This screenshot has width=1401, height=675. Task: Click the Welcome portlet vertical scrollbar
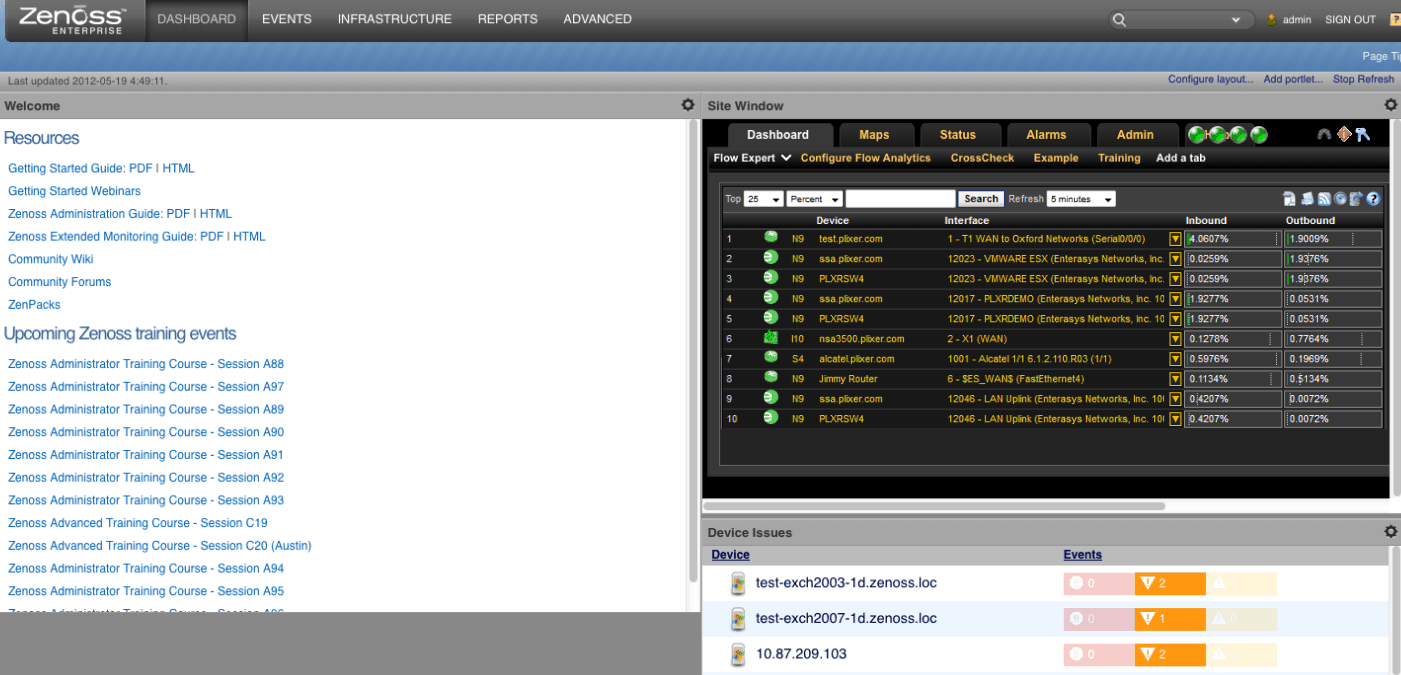coord(693,350)
